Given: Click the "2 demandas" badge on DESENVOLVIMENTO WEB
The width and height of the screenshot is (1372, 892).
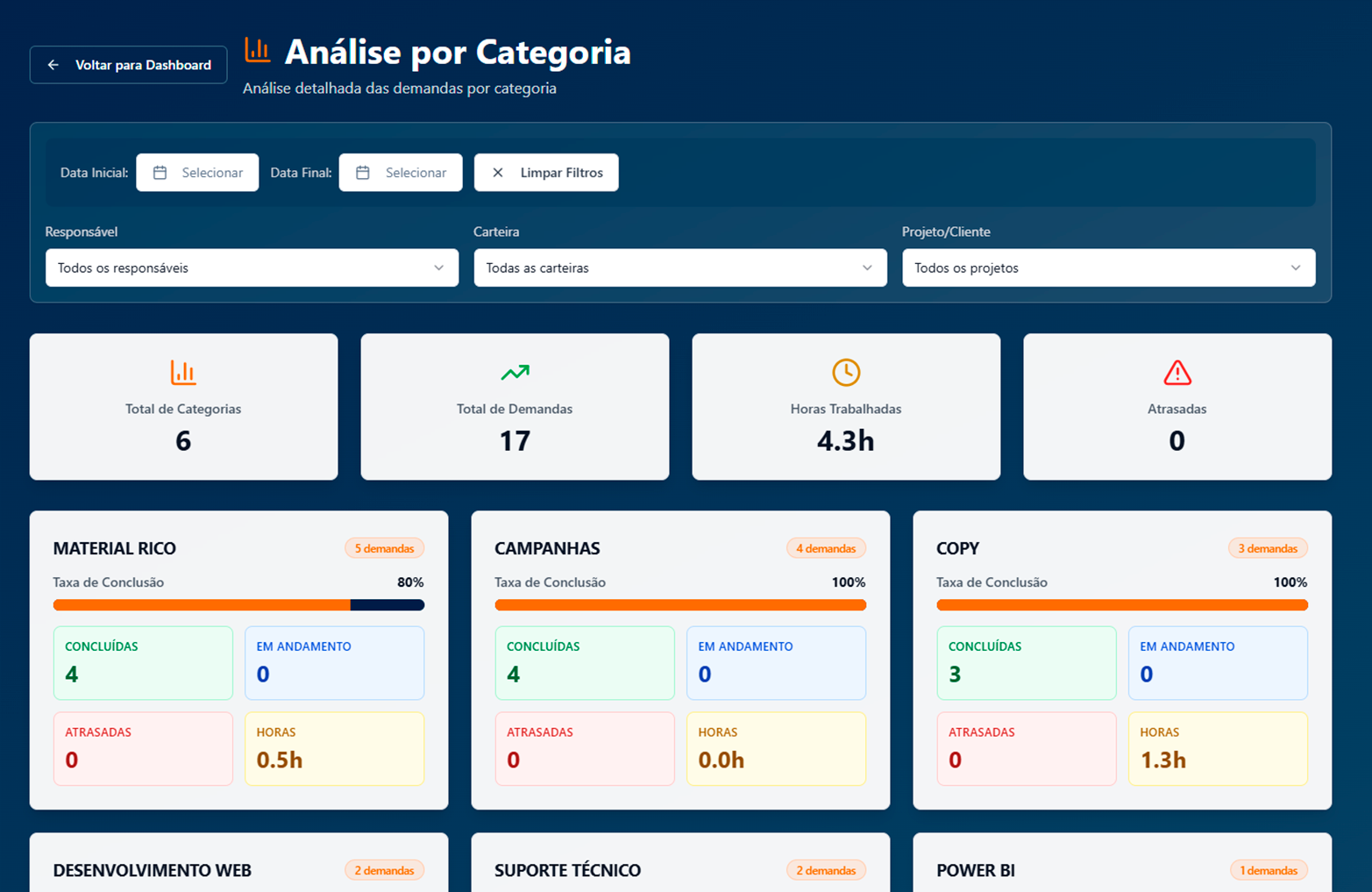Looking at the screenshot, I should pyautogui.click(x=384, y=870).
